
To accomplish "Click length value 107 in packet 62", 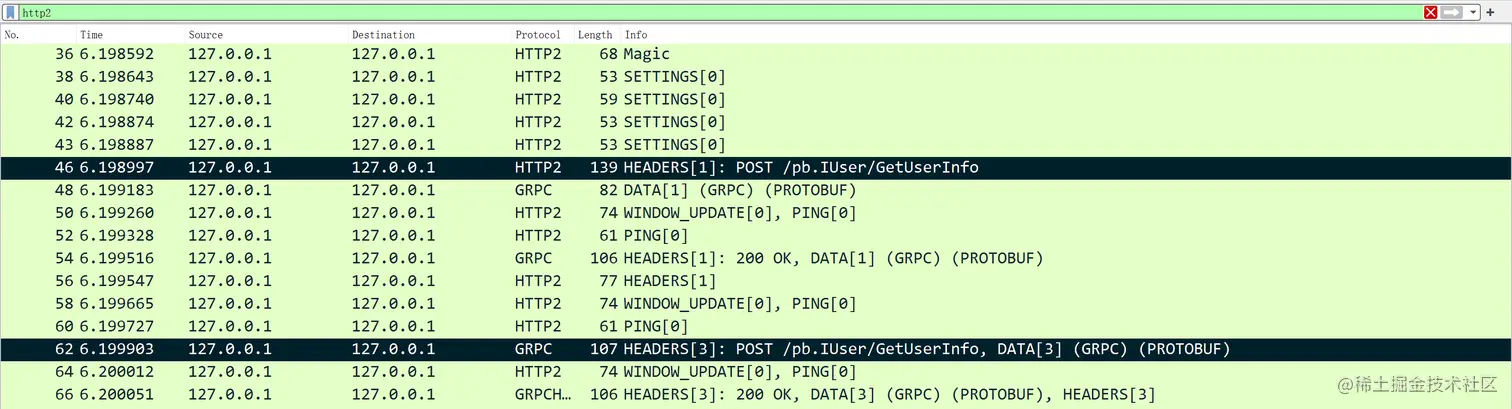I will click(x=604, y=349).
